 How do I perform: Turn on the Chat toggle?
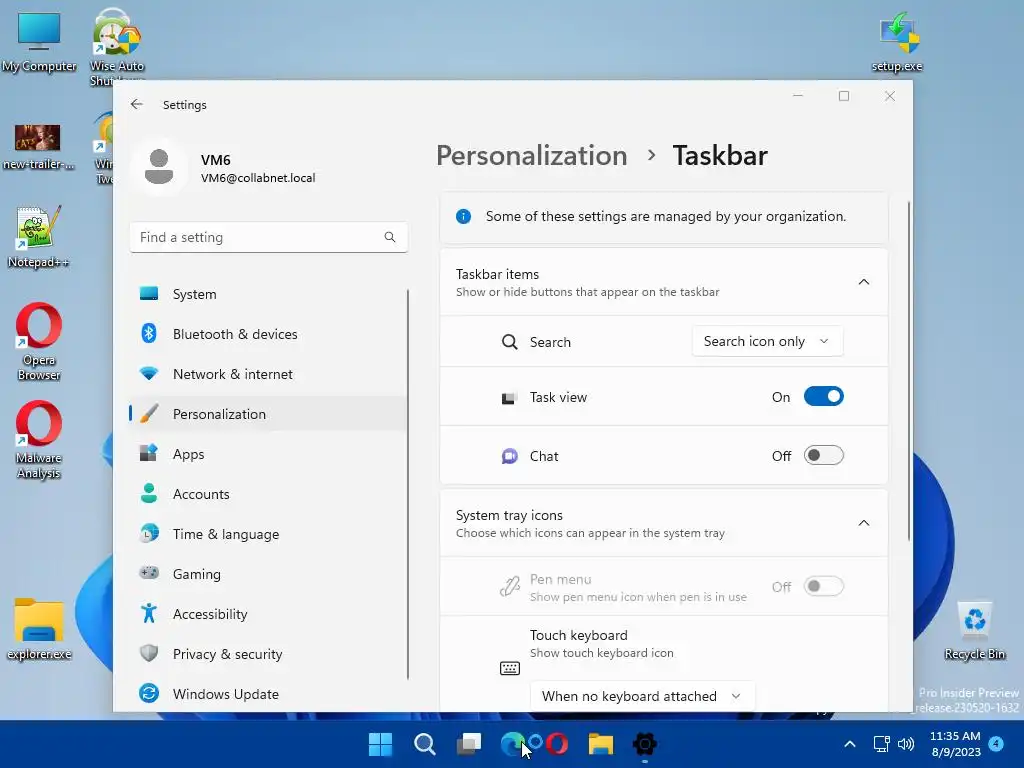pos(824,455)
